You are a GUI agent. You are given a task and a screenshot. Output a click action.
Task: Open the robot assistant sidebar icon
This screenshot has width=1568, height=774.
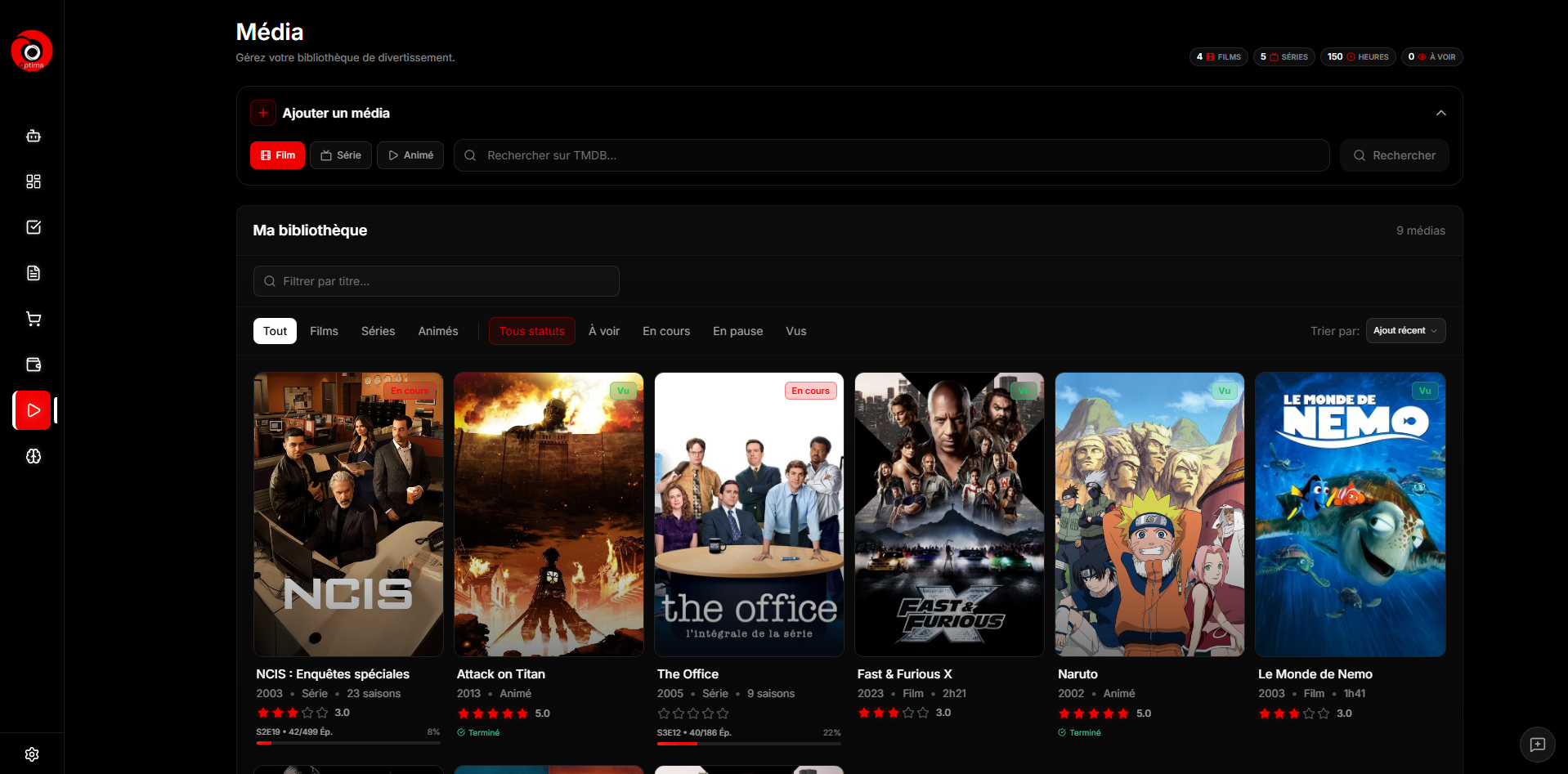tap(33, 136)
